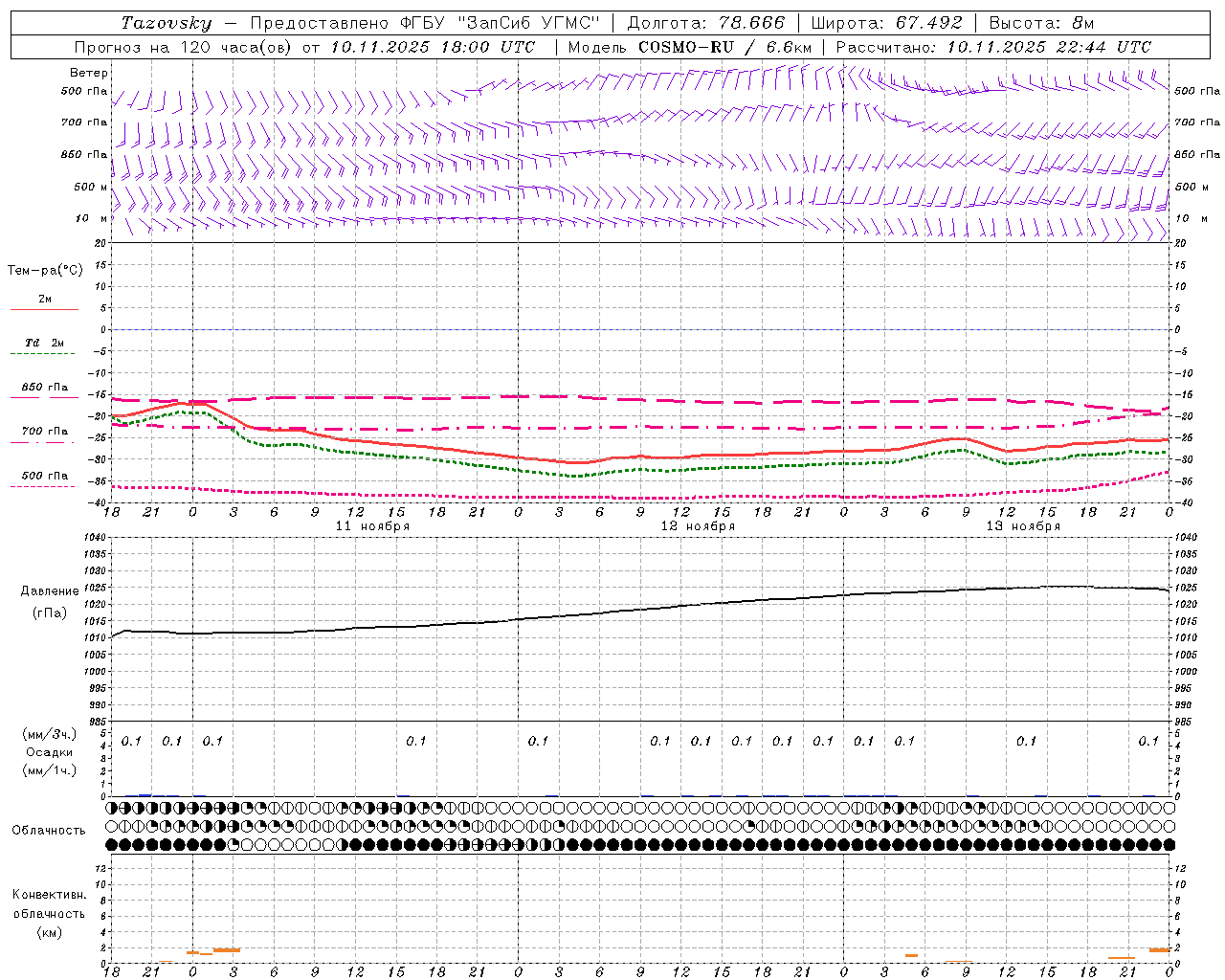Viewport: 1225px width, 980px height.
Task: Click the dashed line sample under Td 2м
Action: tap(44, 354)
